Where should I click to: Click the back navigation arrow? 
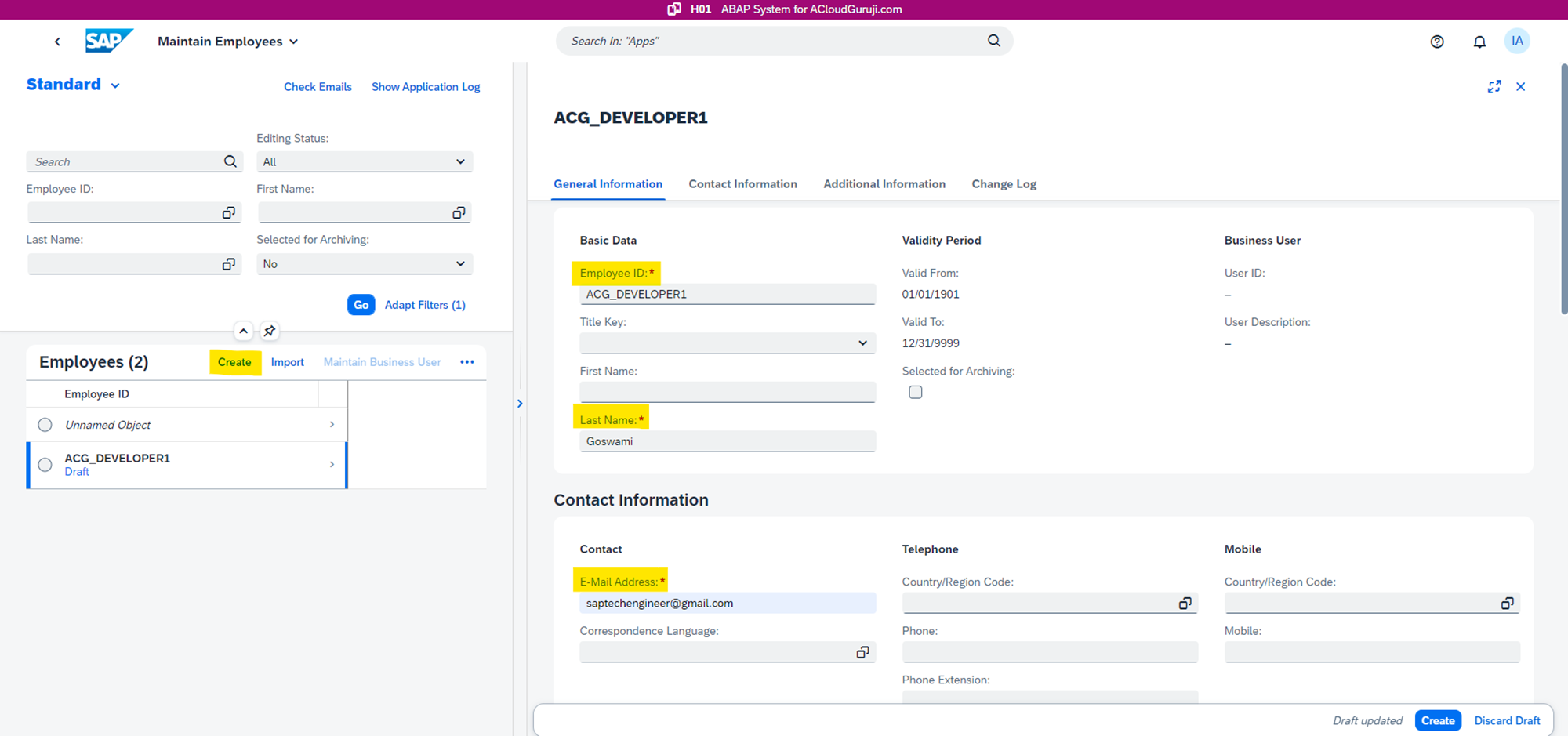click(57, 42)
